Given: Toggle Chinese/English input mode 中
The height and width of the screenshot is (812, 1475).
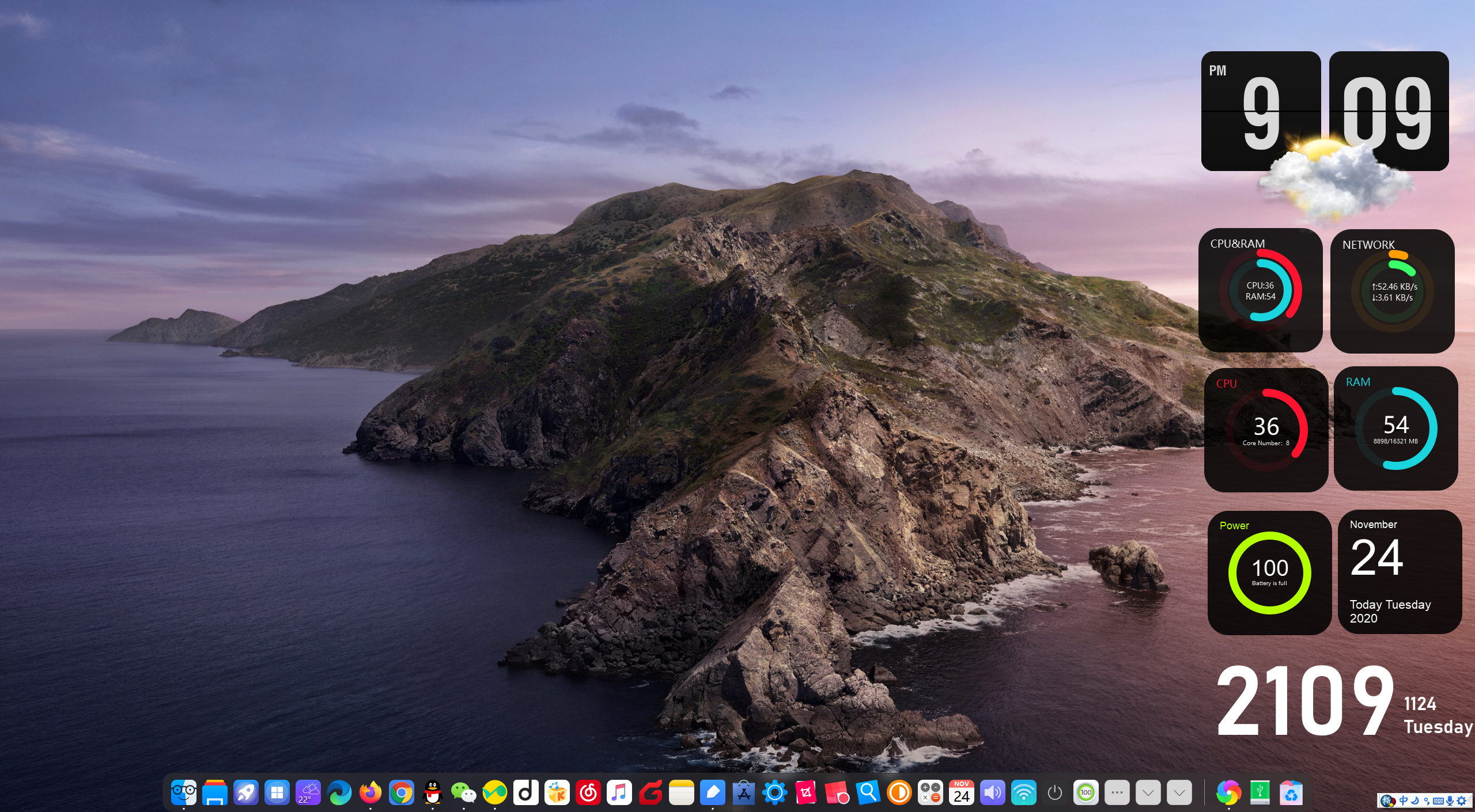Looking at the screenshot, I should point(1404,800).
